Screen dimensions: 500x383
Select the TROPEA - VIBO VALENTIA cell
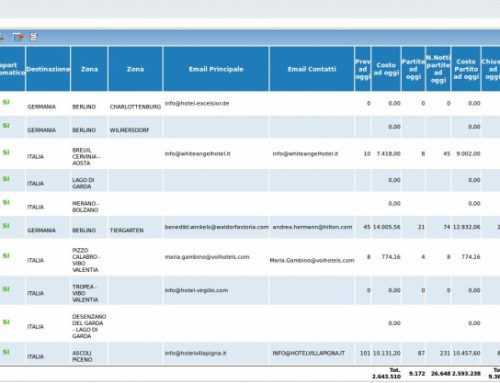pos(85,293)
